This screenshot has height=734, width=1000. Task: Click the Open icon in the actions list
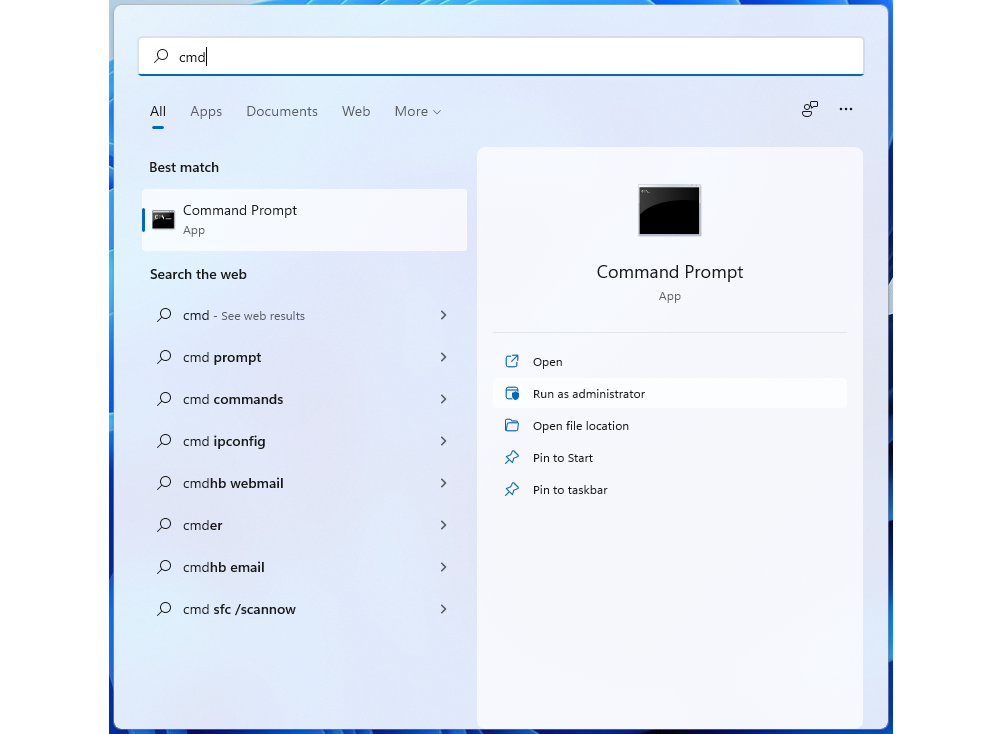point(511,362)
